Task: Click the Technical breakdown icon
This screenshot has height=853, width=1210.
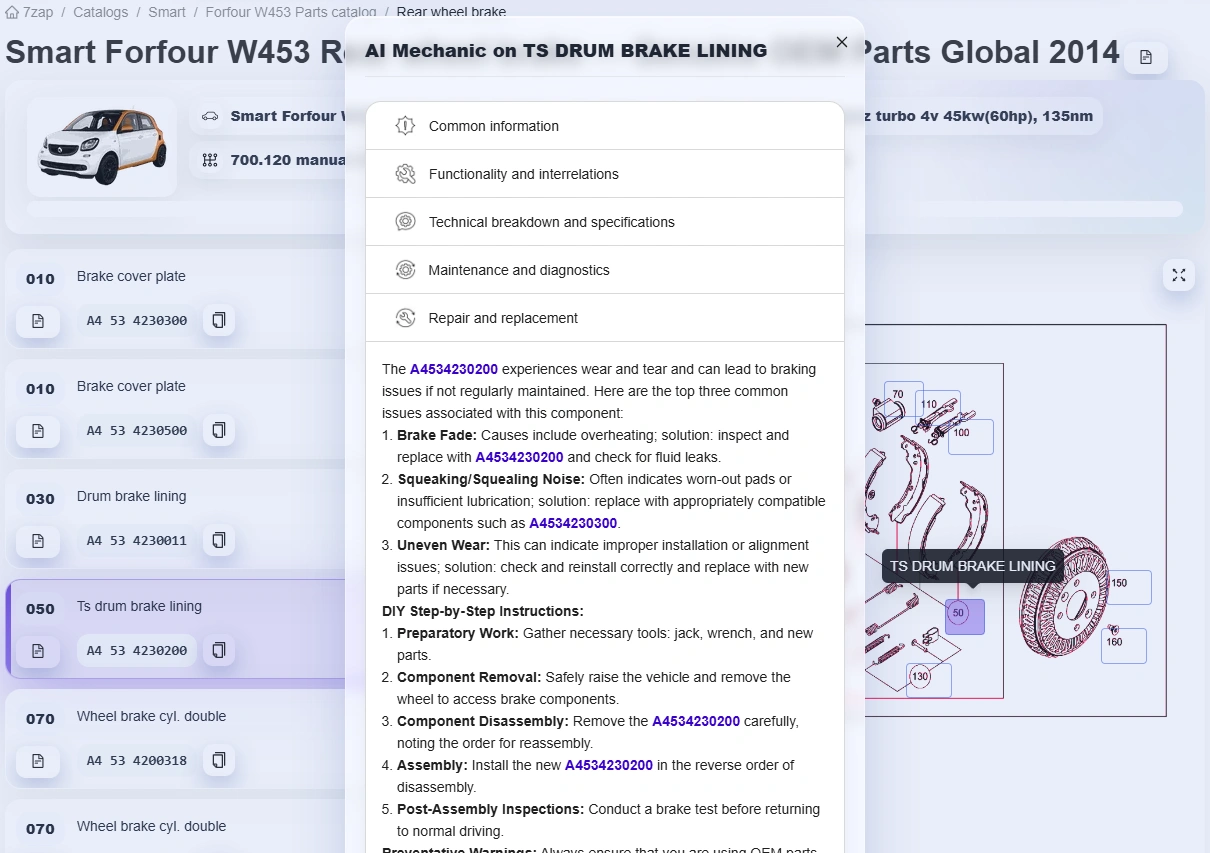Action: pos(405,222)
